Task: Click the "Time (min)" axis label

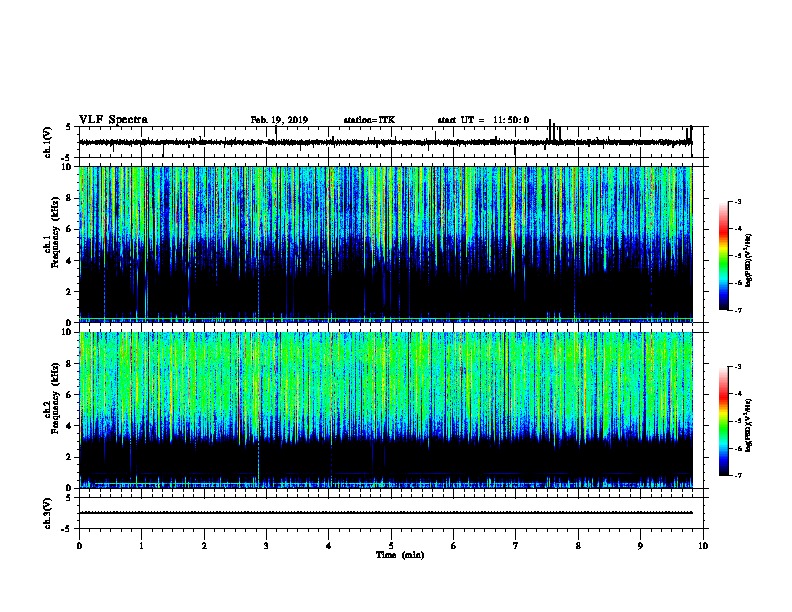Action: click(x=400, y=555)
